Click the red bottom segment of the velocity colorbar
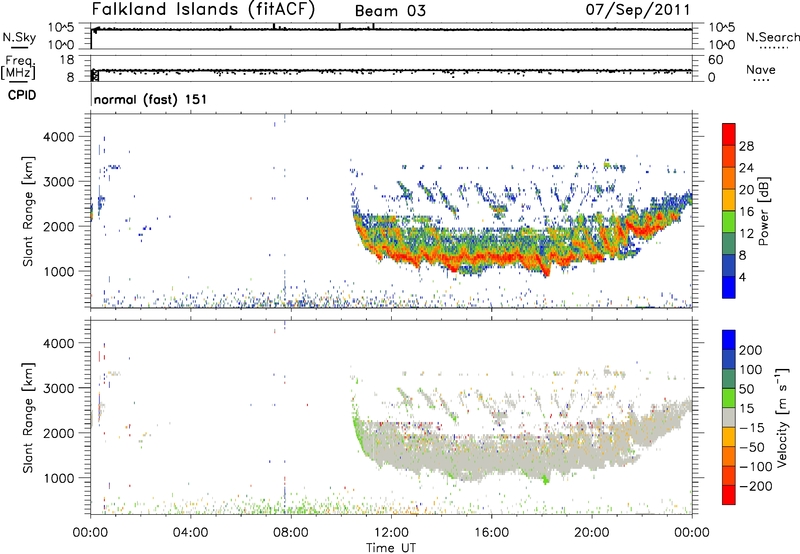Image resolution: width=800 pixels, height=554 pixels. click(x=729, y=495)
